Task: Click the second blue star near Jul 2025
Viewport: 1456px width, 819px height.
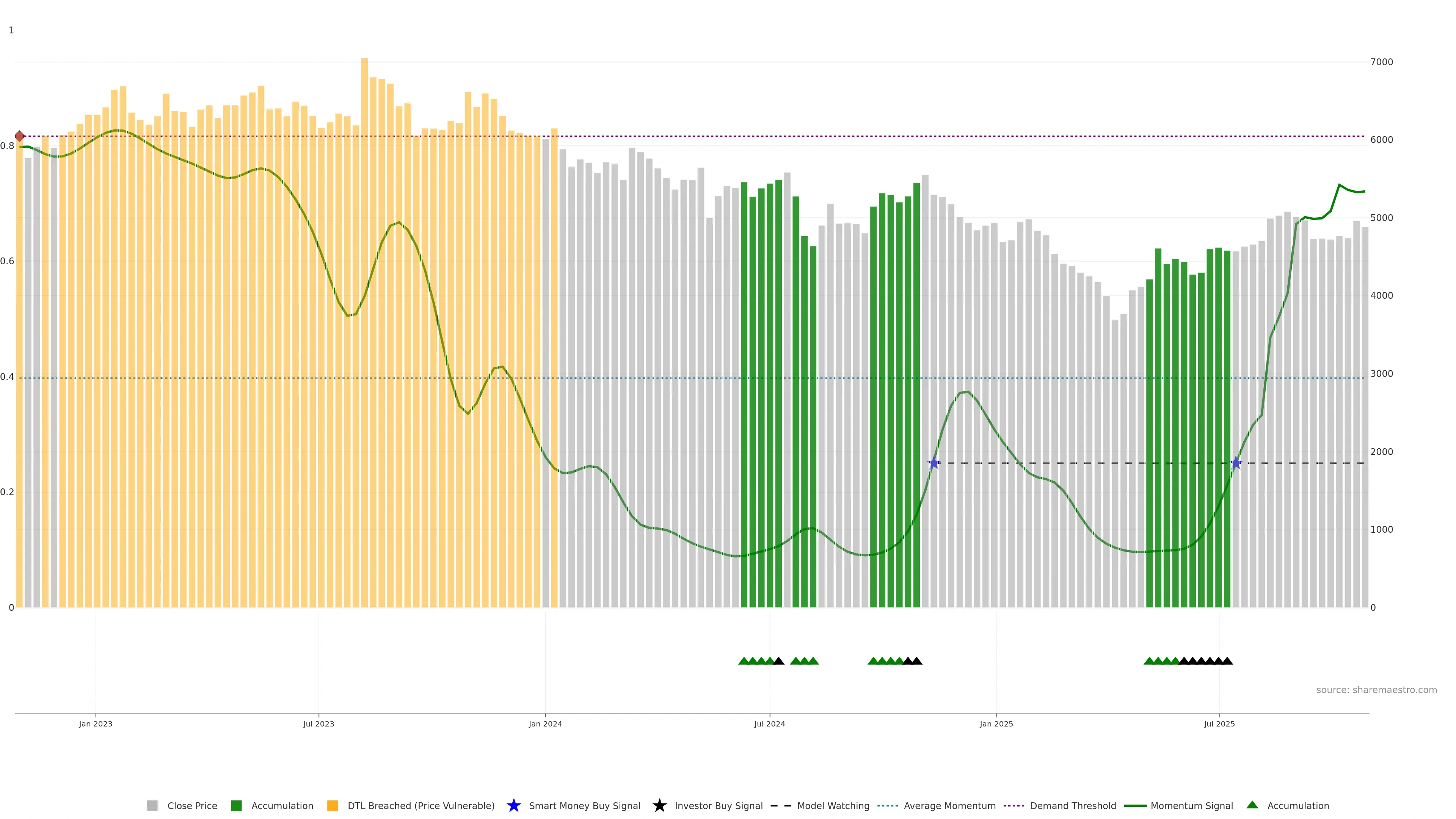Action: [x=1236, y=463]
